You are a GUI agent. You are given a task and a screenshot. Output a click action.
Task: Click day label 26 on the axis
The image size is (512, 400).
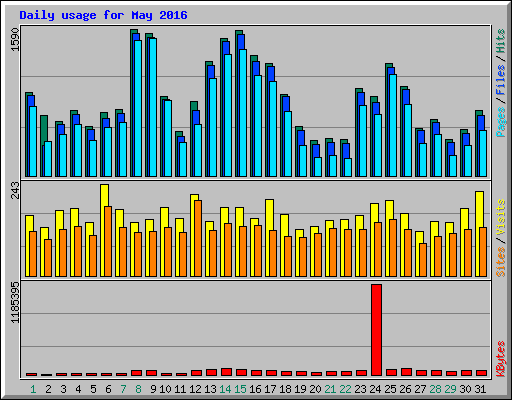pos(405,389)
